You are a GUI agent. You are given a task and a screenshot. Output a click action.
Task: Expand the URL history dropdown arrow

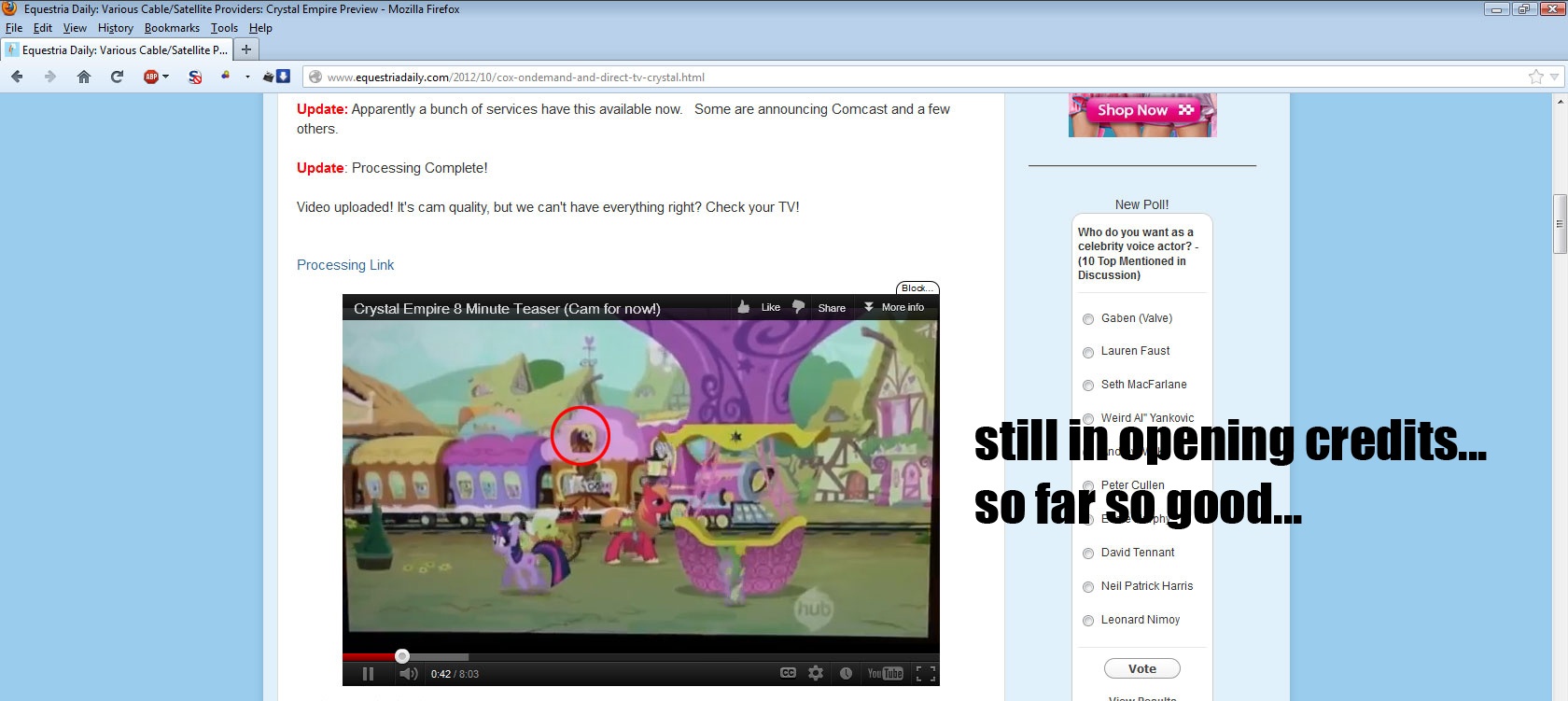pyautogui.click(x=1555, y=77)
